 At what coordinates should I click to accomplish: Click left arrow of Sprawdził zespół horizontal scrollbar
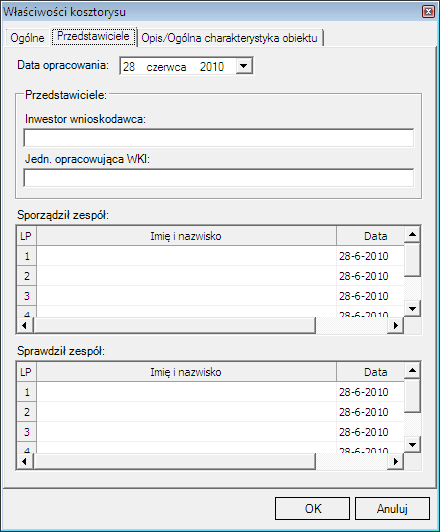[x=24, y=461]
